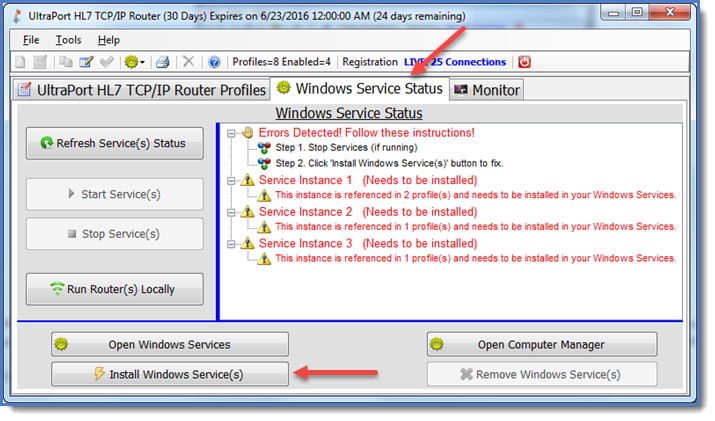Select referenced in 1 profile(s) message under Instance 3
Image resolution: width=715 pixels, height=421 pixels.
pos(476,258)
